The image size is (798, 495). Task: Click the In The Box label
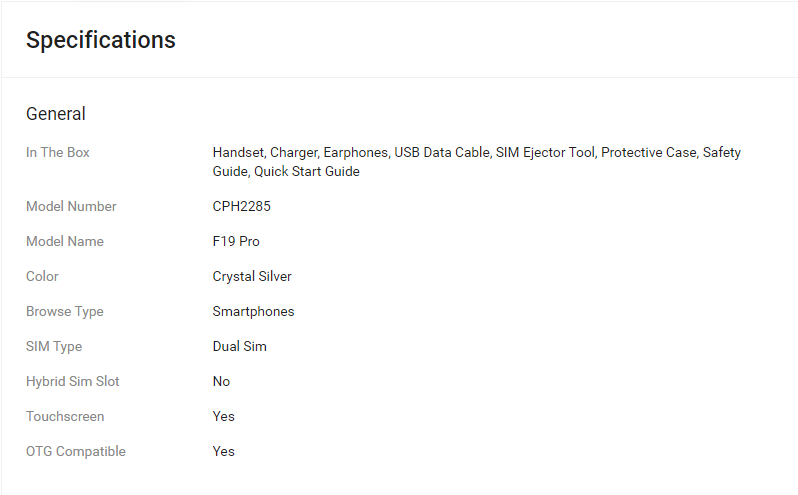(58, 152)
